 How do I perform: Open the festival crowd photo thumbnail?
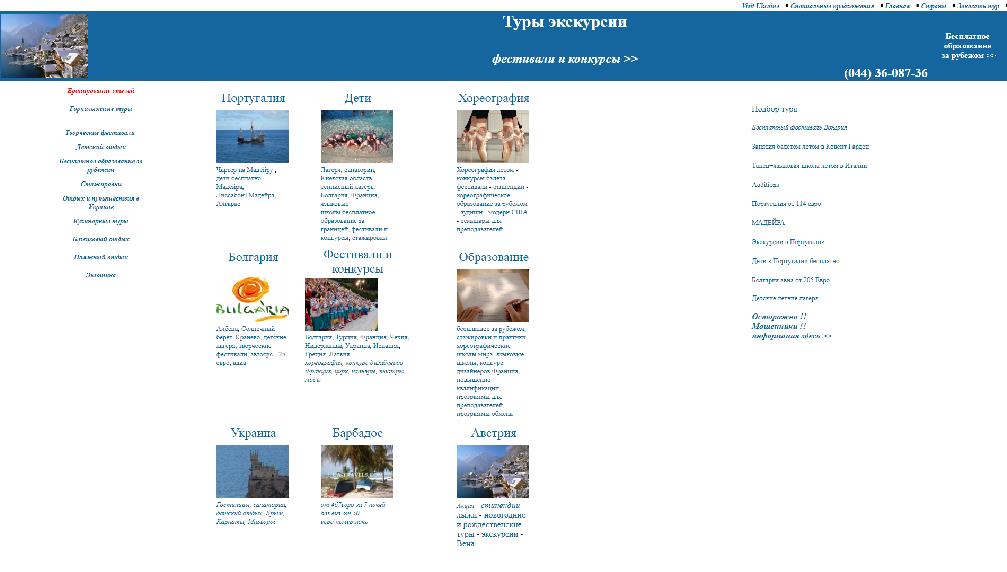coord(341,304)
